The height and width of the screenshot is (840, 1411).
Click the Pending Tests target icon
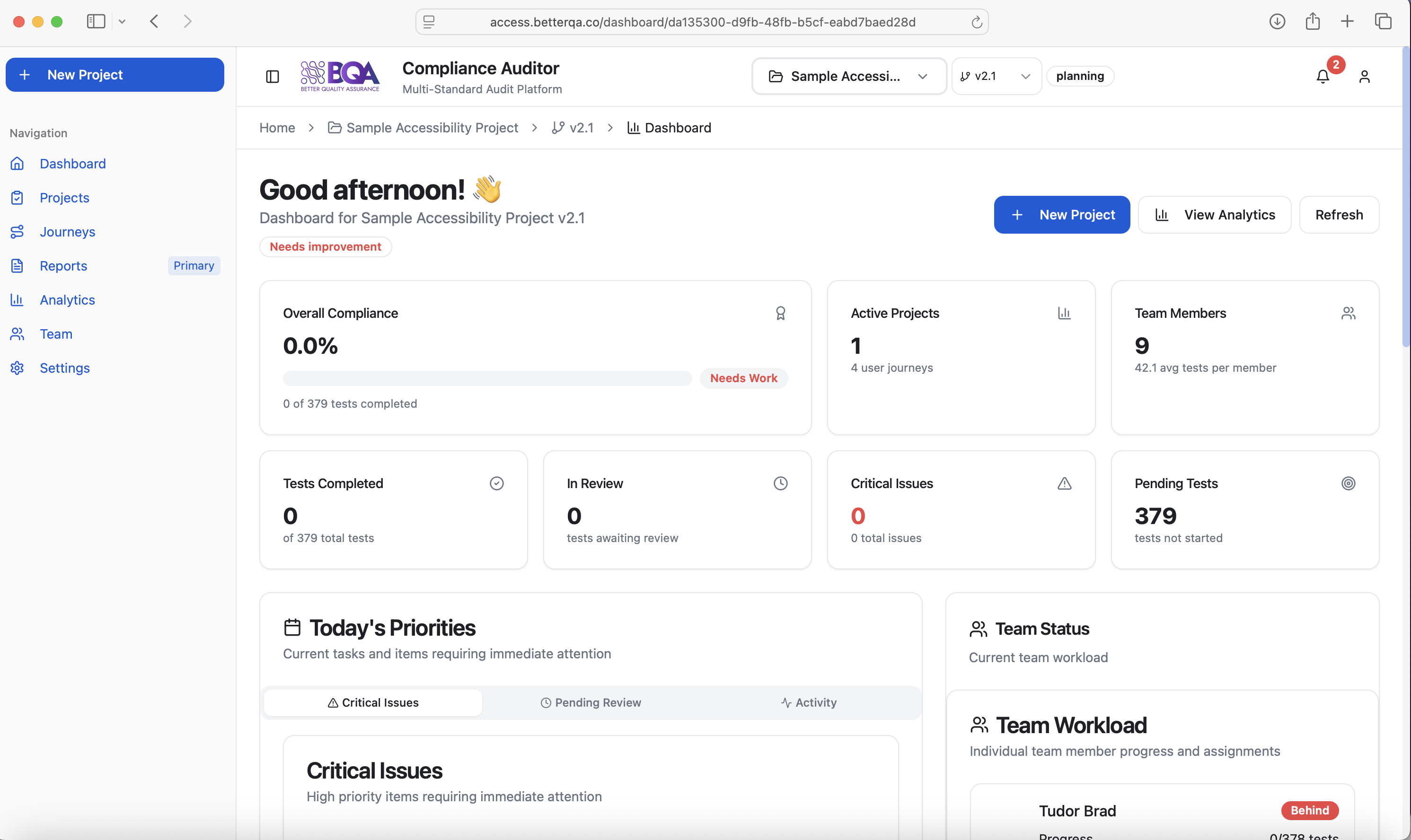tap(1348, 483)
